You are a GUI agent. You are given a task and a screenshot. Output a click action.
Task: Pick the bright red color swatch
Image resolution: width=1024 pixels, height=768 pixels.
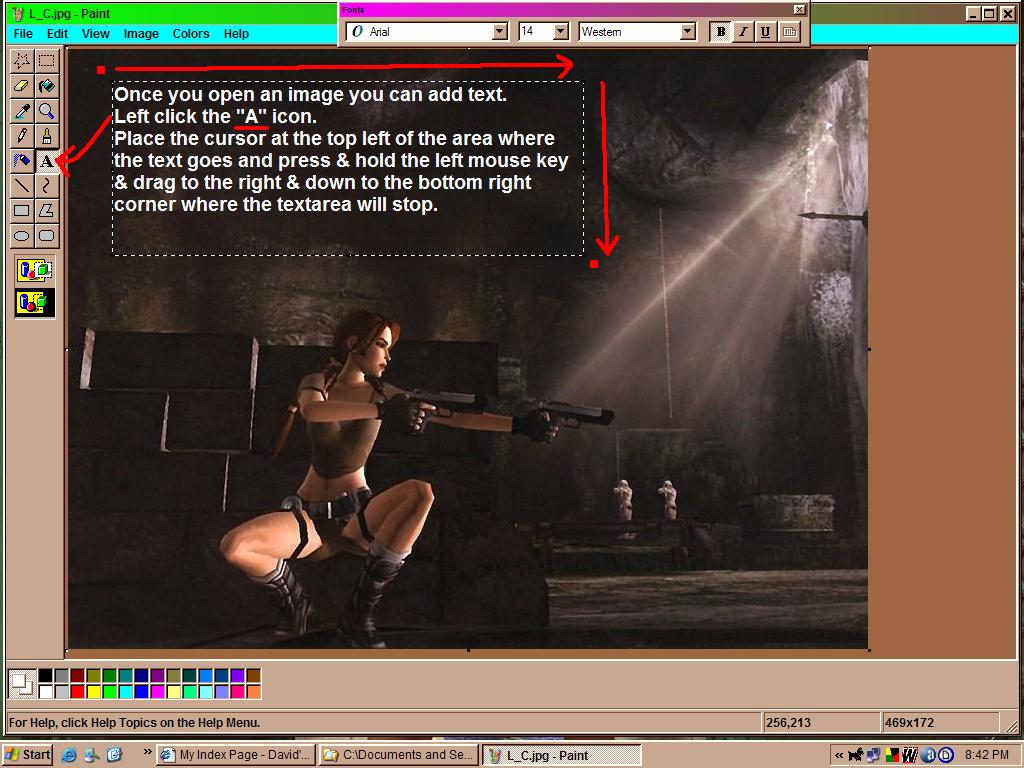click(78, 692)
